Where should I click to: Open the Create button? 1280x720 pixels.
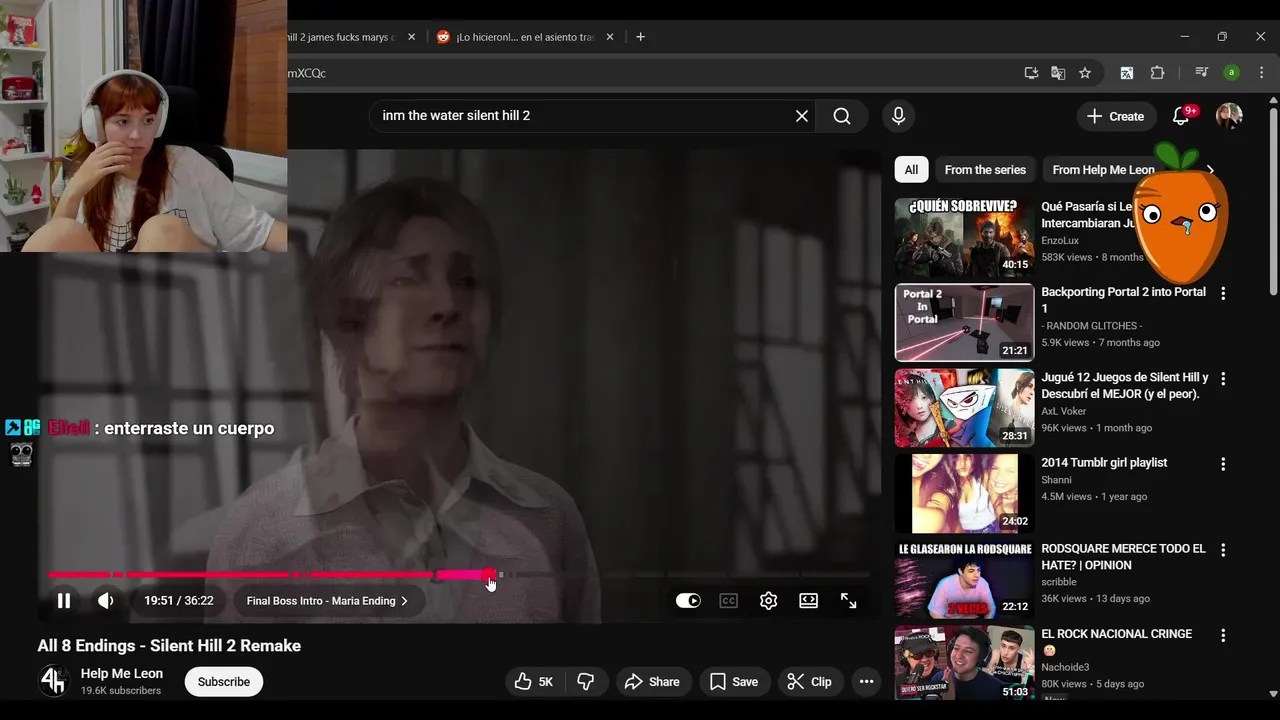[x=1116, y=116]
